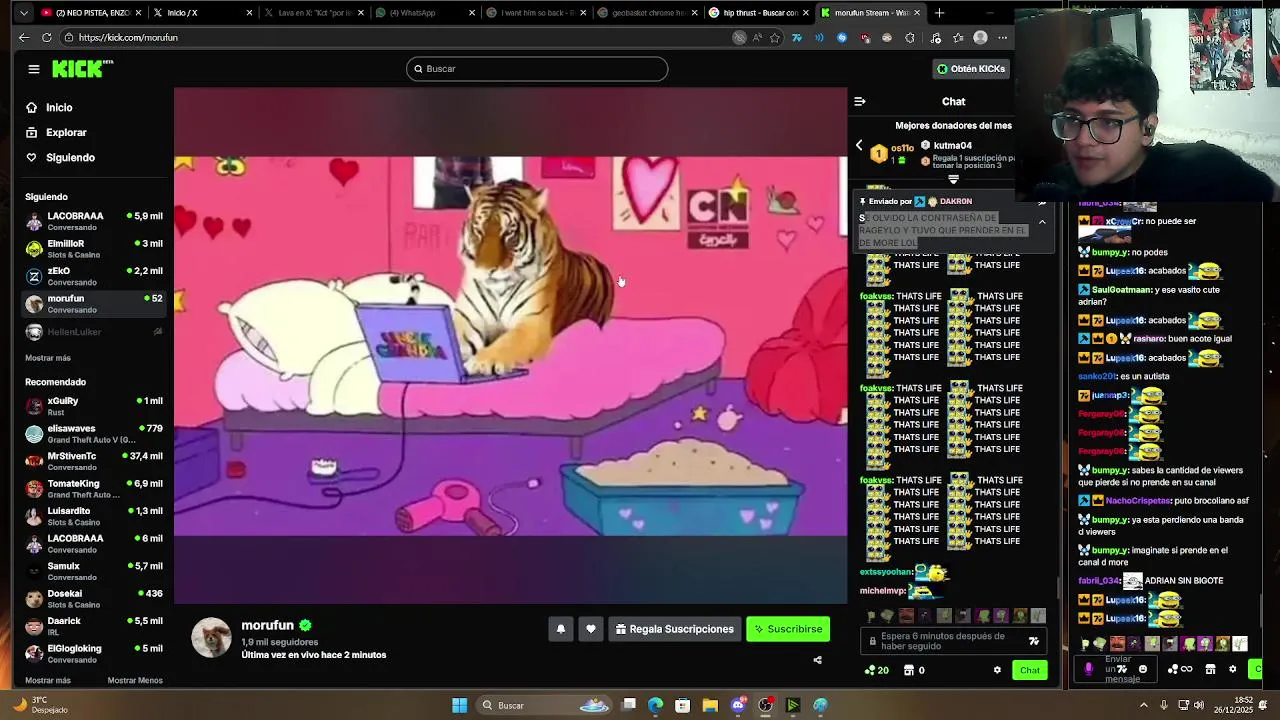This screenshot has height=720, width=1280.
Task: Open Luisardito recommended channel
Action: pos(94,516)
